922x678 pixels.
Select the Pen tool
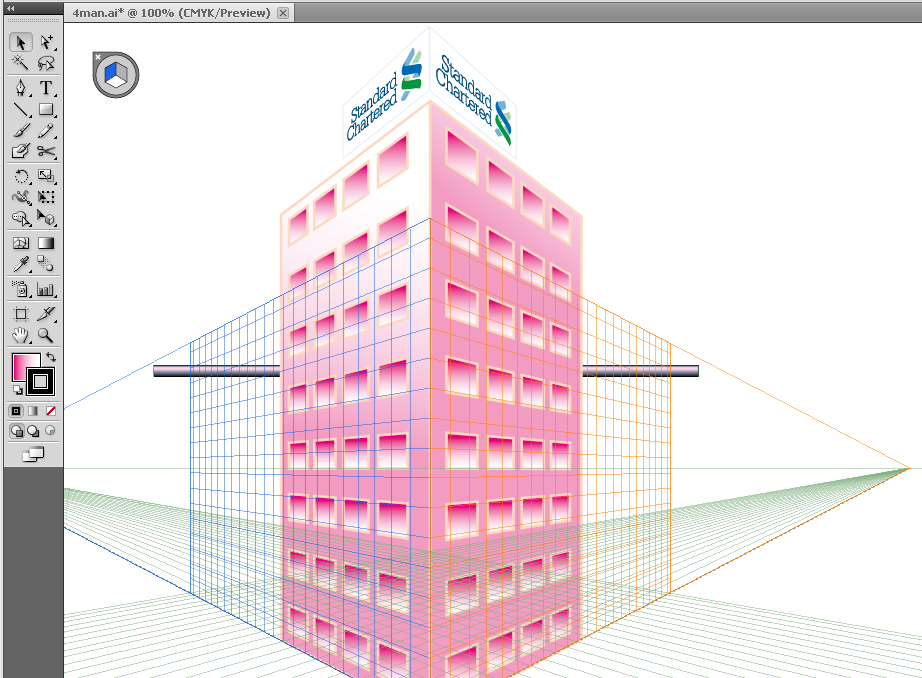(21, 88)
